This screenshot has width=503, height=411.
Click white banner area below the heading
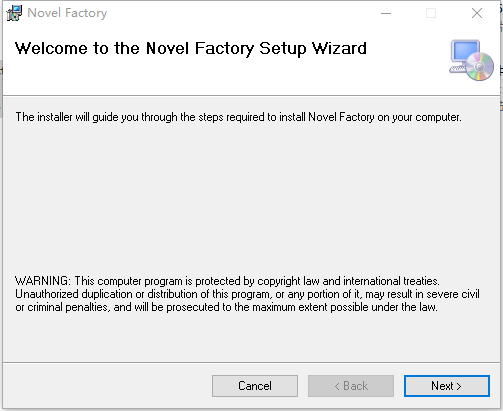click(x=217, y=78)
